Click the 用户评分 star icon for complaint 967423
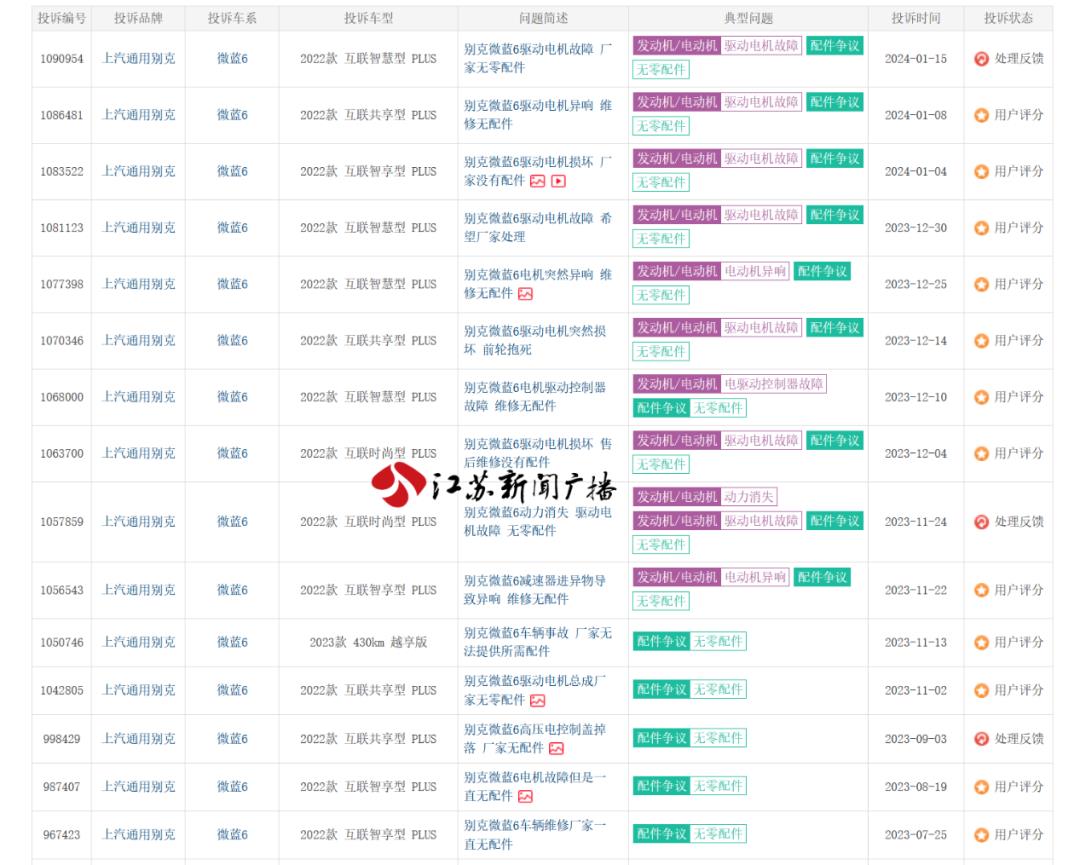 [x=981, y=835]
